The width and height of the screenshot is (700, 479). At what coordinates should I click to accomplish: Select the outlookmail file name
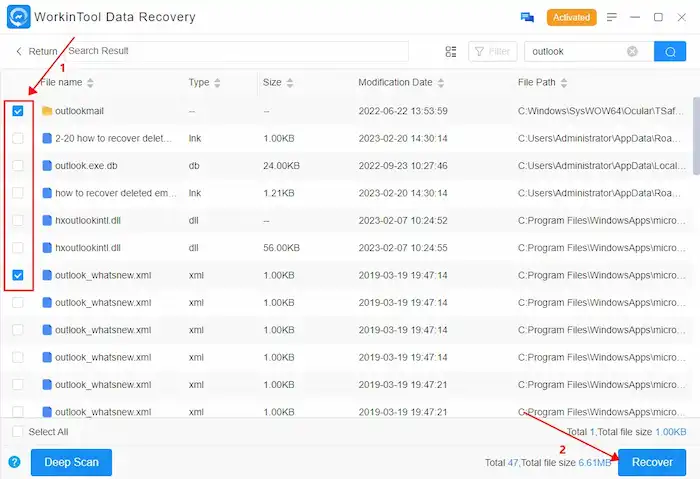pyautogui.click(x=79, y=111)
